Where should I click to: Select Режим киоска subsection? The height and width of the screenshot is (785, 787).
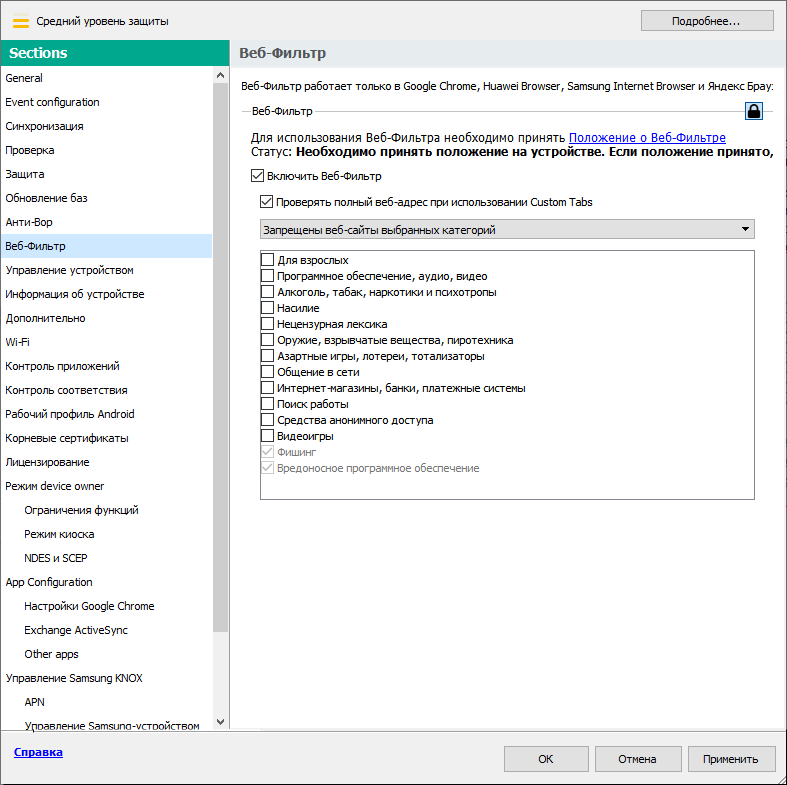click(x=62, y=534)
